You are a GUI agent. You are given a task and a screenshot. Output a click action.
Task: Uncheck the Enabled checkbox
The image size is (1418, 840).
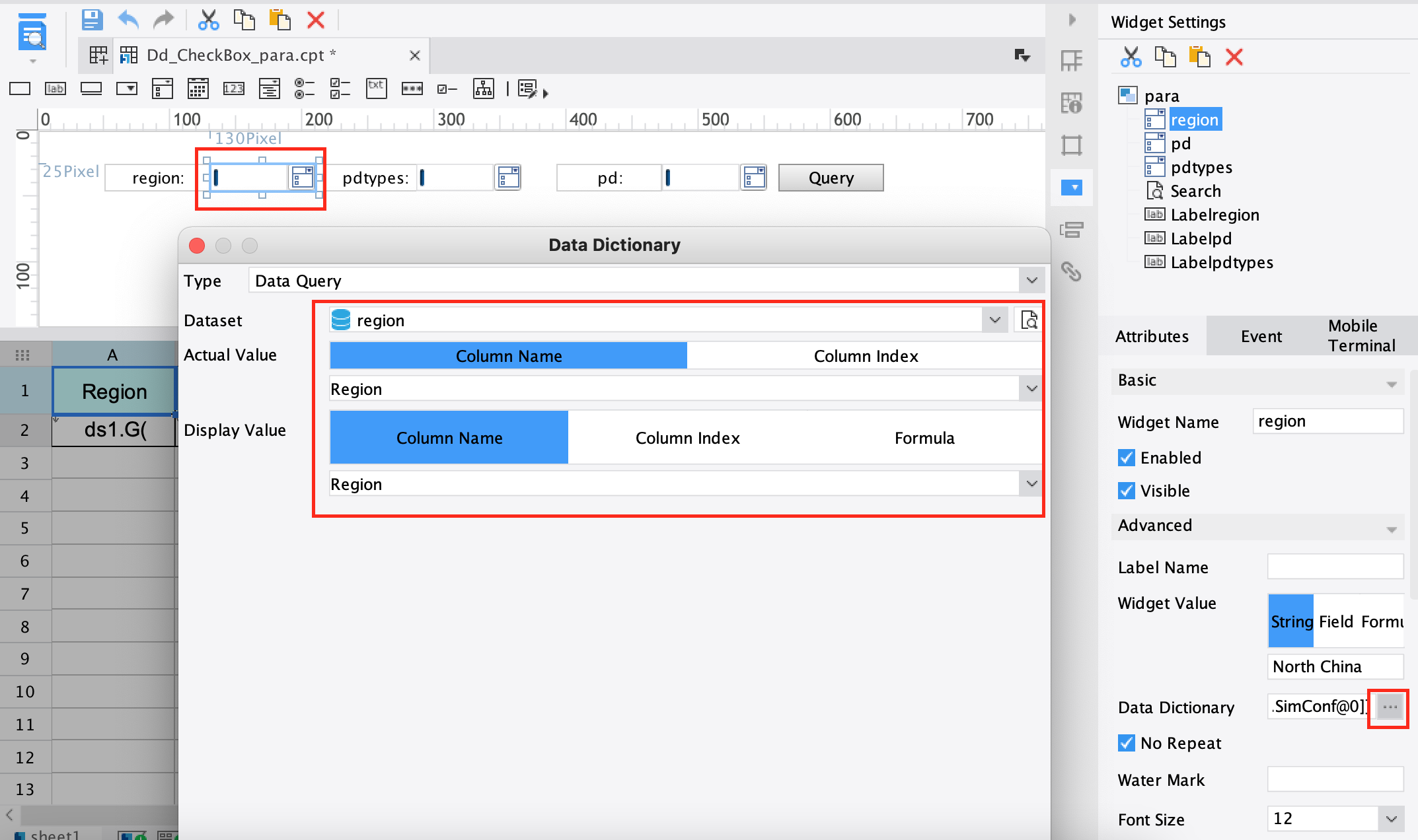tap(1126, 458)
